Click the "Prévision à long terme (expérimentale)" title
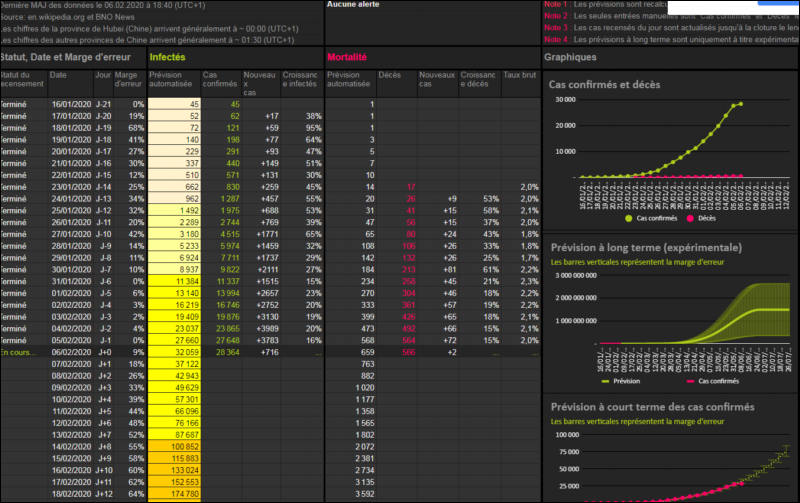 [646, 248]
